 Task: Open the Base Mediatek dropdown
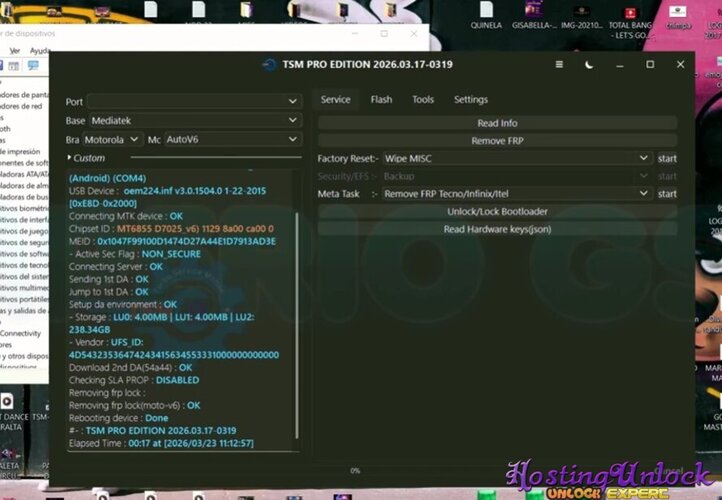click(194, 120)
